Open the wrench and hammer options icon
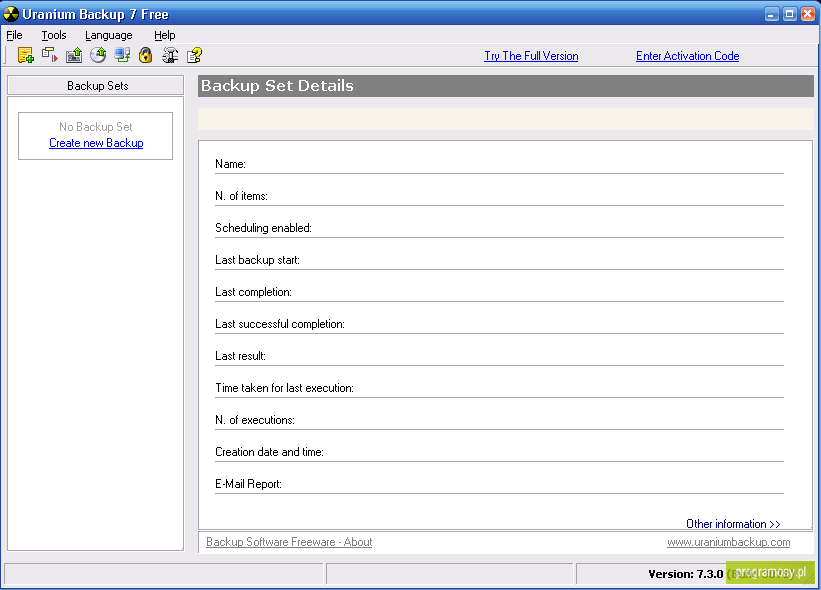 170,55
